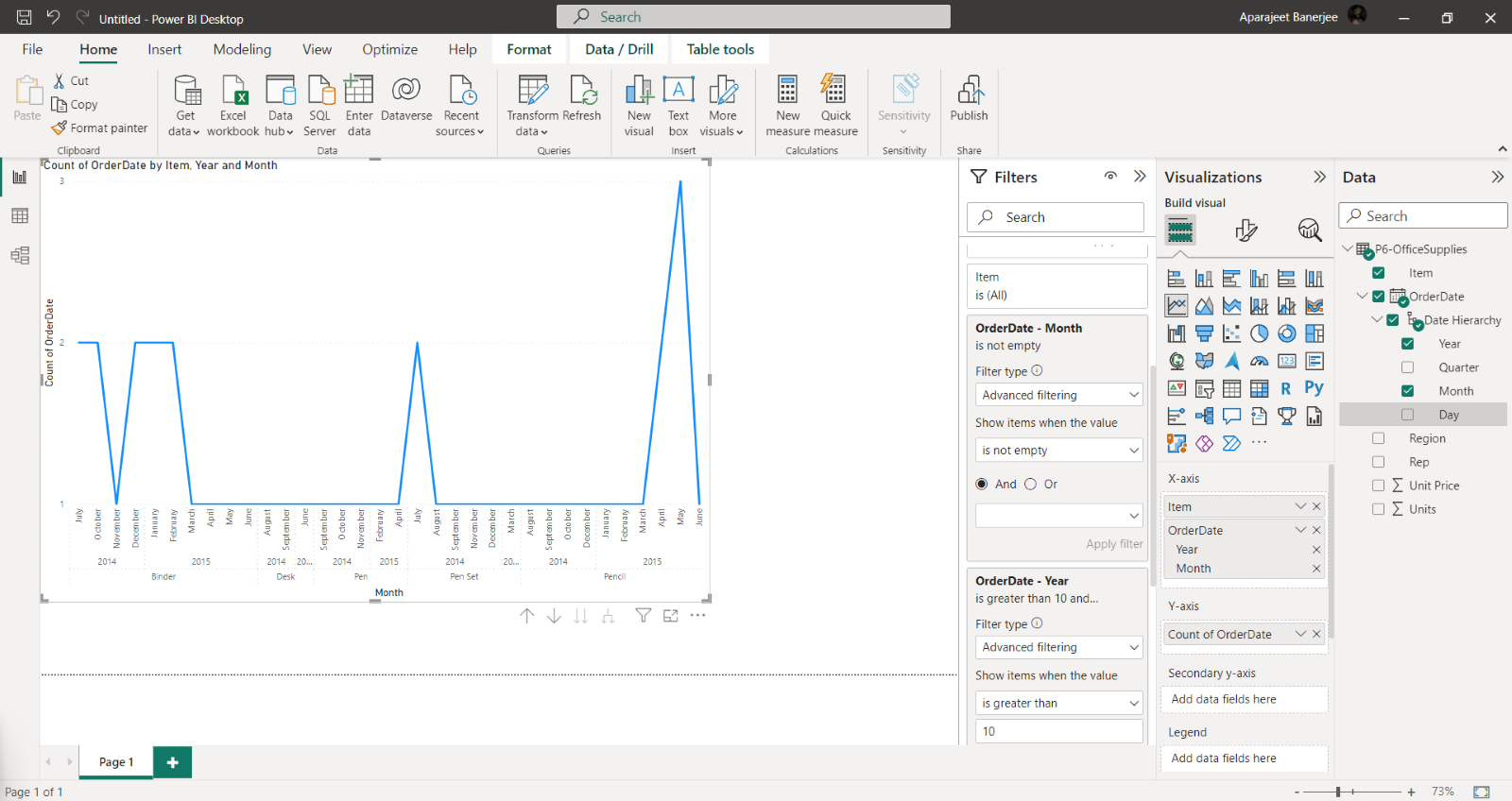This screenshot has height=801, width=1512.
Task: Adjust the zoom slider handle
Action: 1338,792
